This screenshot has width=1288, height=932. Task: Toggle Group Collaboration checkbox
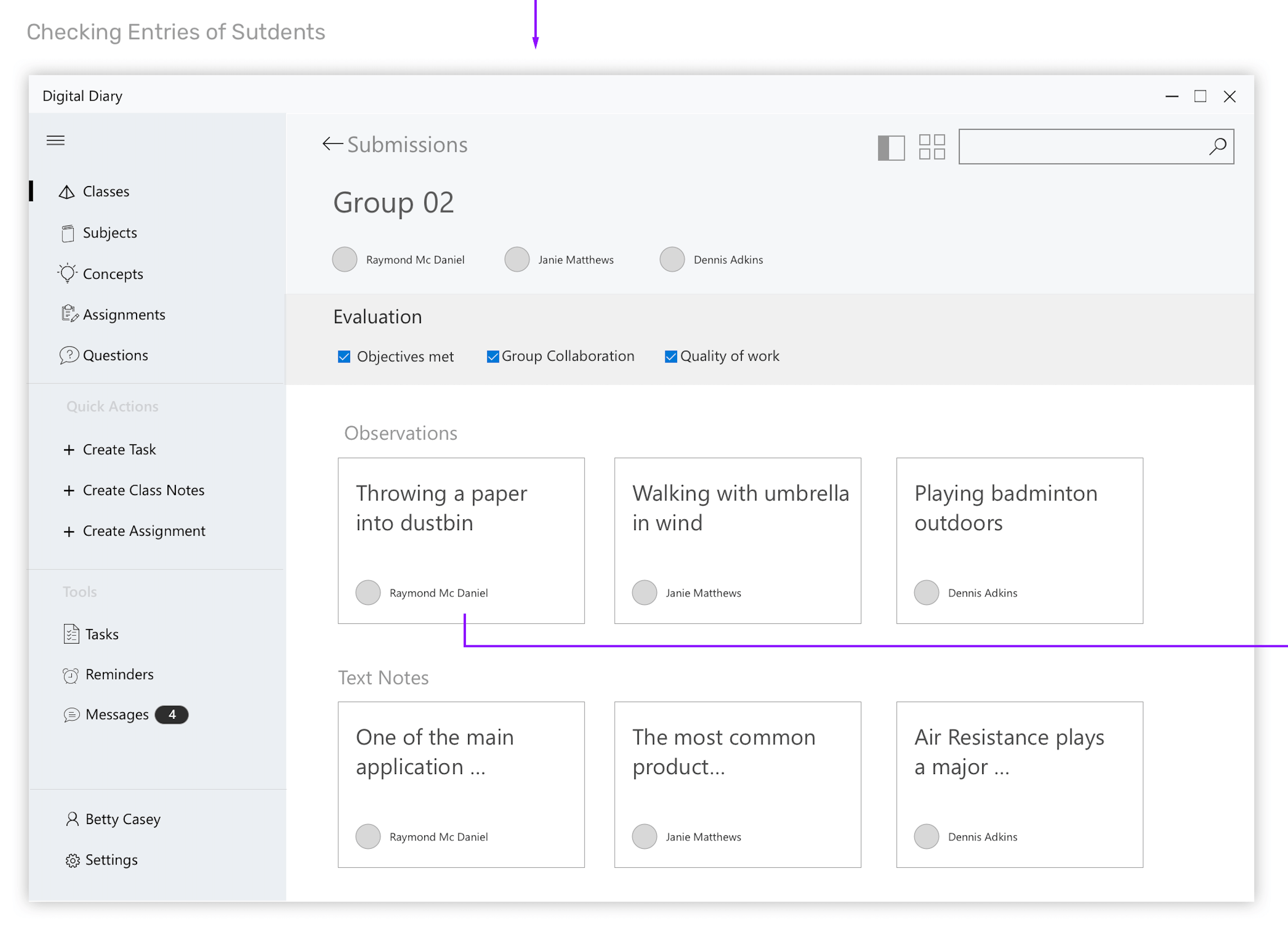[x=492, y=357]
